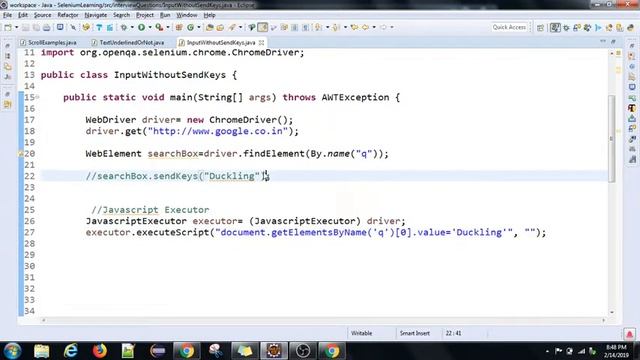Open the Edit menu
Viewport: 640px width, 360px height.
pos(23,15)
